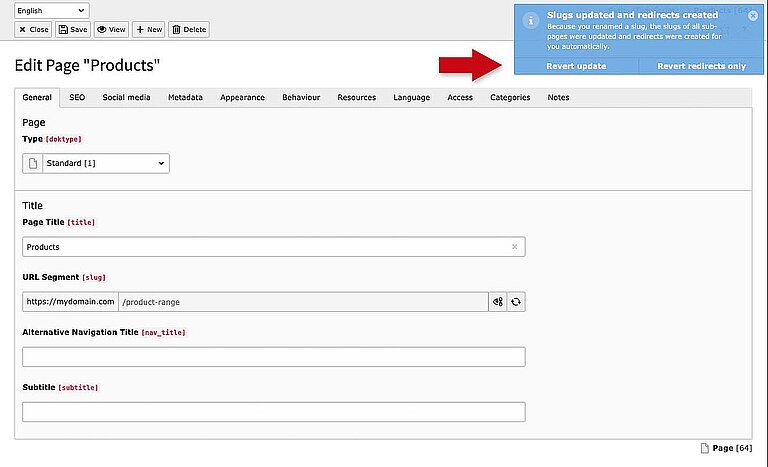Switch to the SEO tab
The height and width of the screenshot is (467, 768).
click(77, 98)
